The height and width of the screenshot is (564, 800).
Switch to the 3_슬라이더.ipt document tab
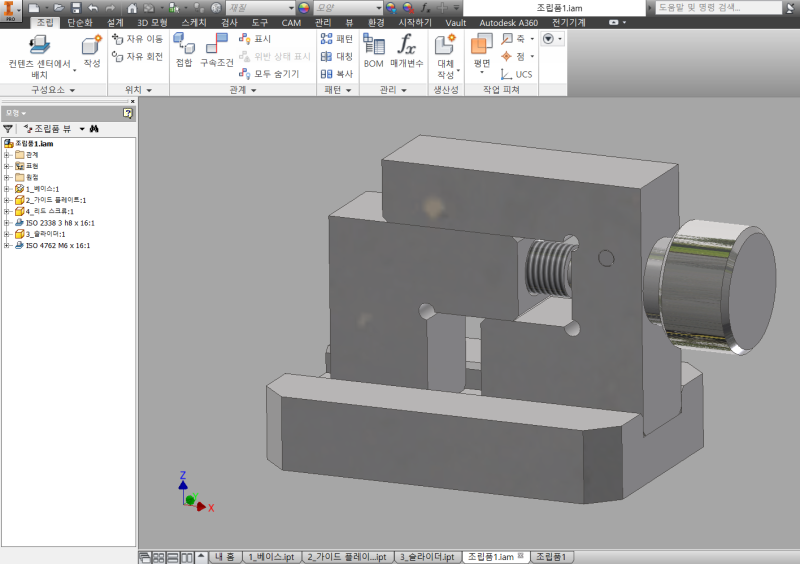(x=427, y=556)
